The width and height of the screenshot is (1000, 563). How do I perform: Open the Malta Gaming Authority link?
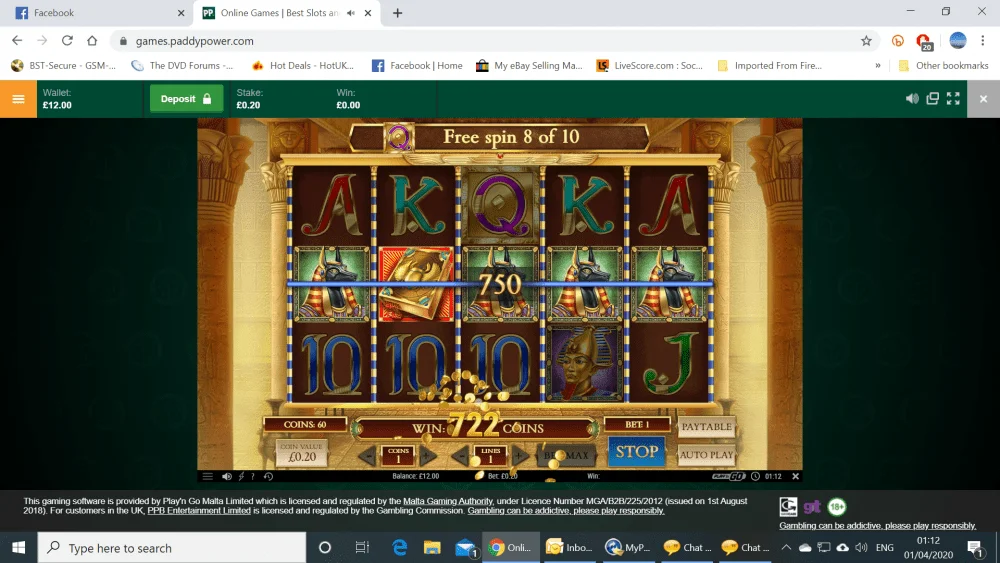448,501
